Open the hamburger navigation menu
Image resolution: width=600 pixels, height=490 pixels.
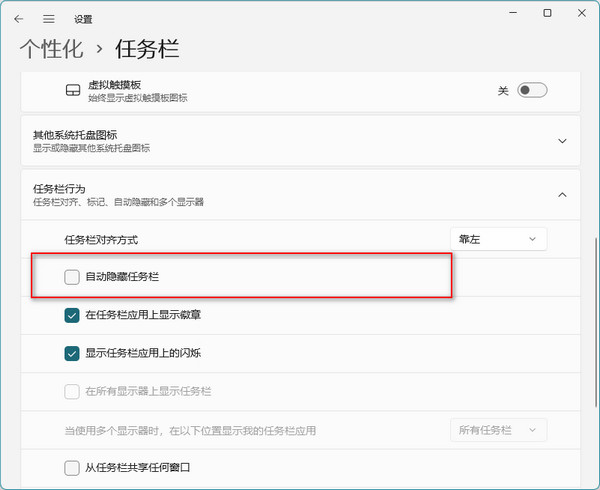[x=49, y=19]
